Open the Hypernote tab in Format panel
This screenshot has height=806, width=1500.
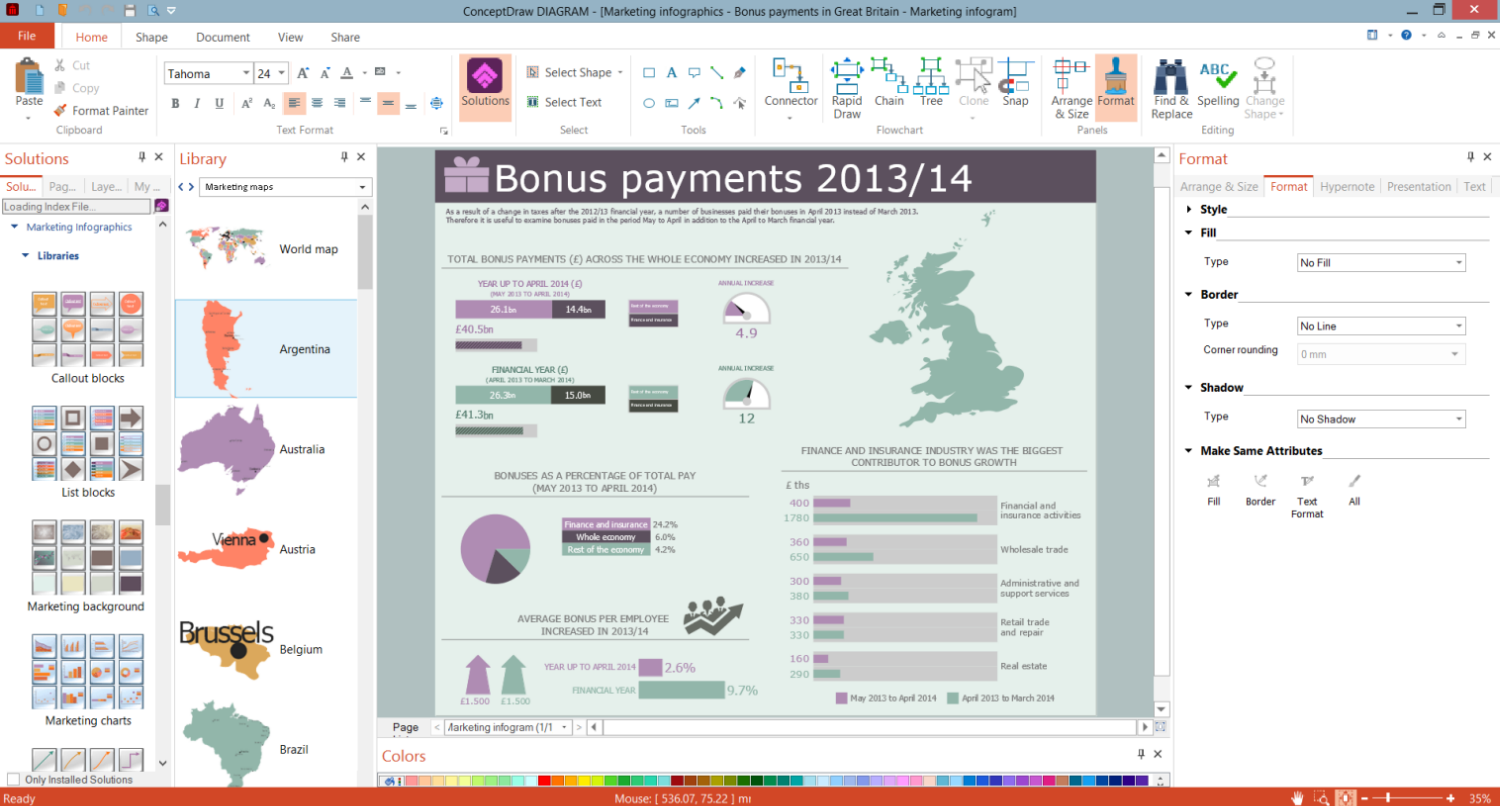(x=1347, y=186)
